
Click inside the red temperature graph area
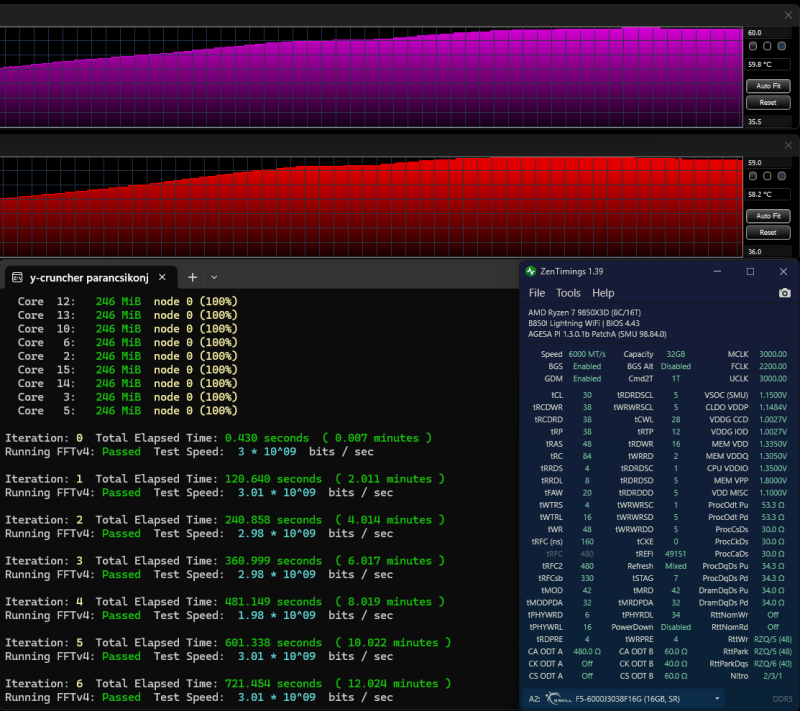click(x=371, y=207)
